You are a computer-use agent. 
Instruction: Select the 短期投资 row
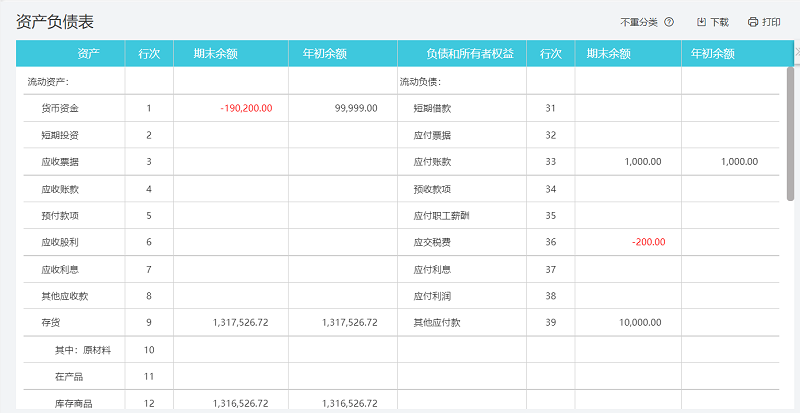[x=60, y=135]
